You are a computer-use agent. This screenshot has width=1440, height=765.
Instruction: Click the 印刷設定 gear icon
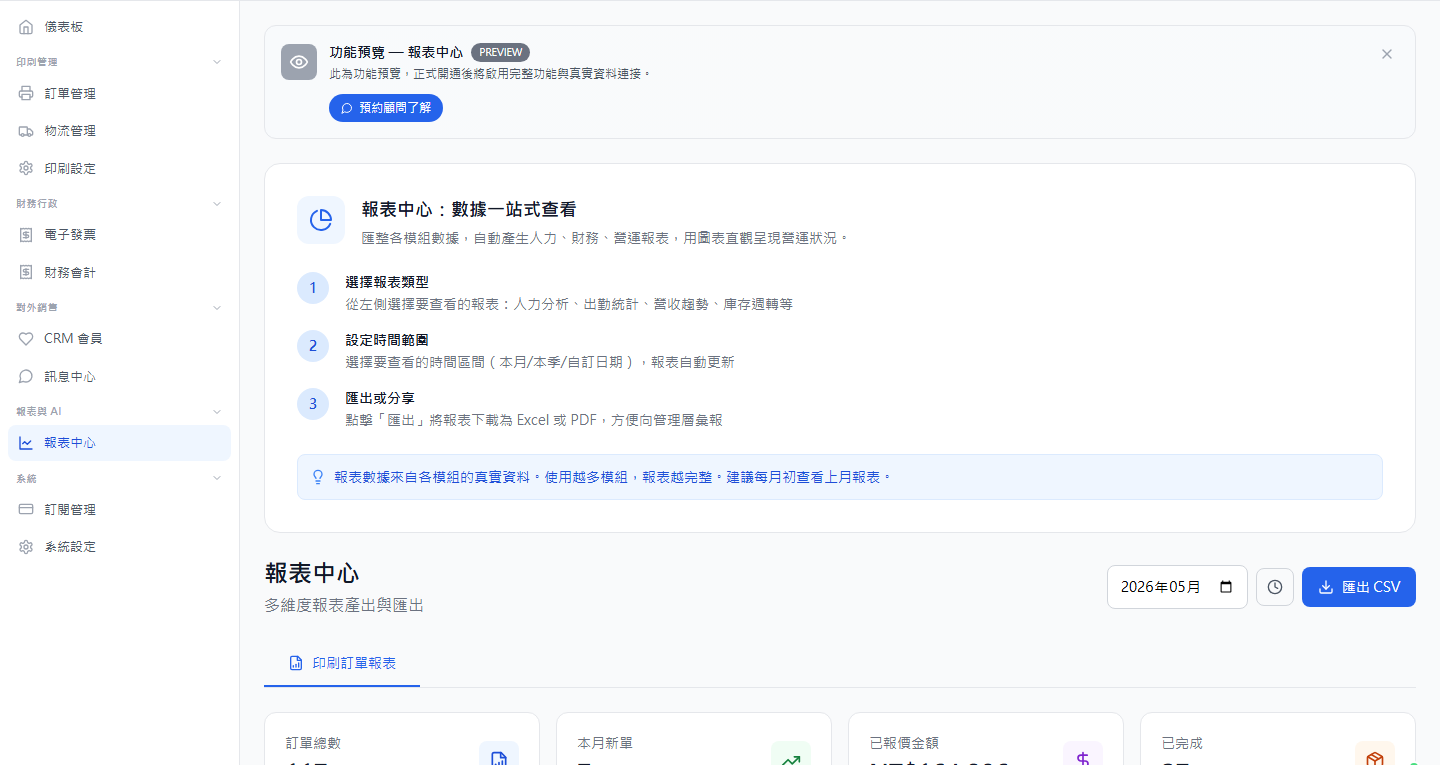click(x=26, y=168)
